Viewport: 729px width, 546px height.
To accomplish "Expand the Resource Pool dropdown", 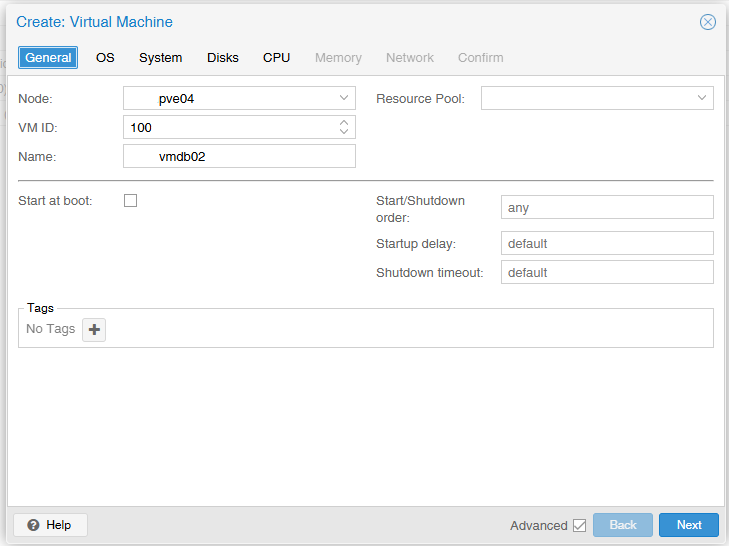I will coord(597,98).
